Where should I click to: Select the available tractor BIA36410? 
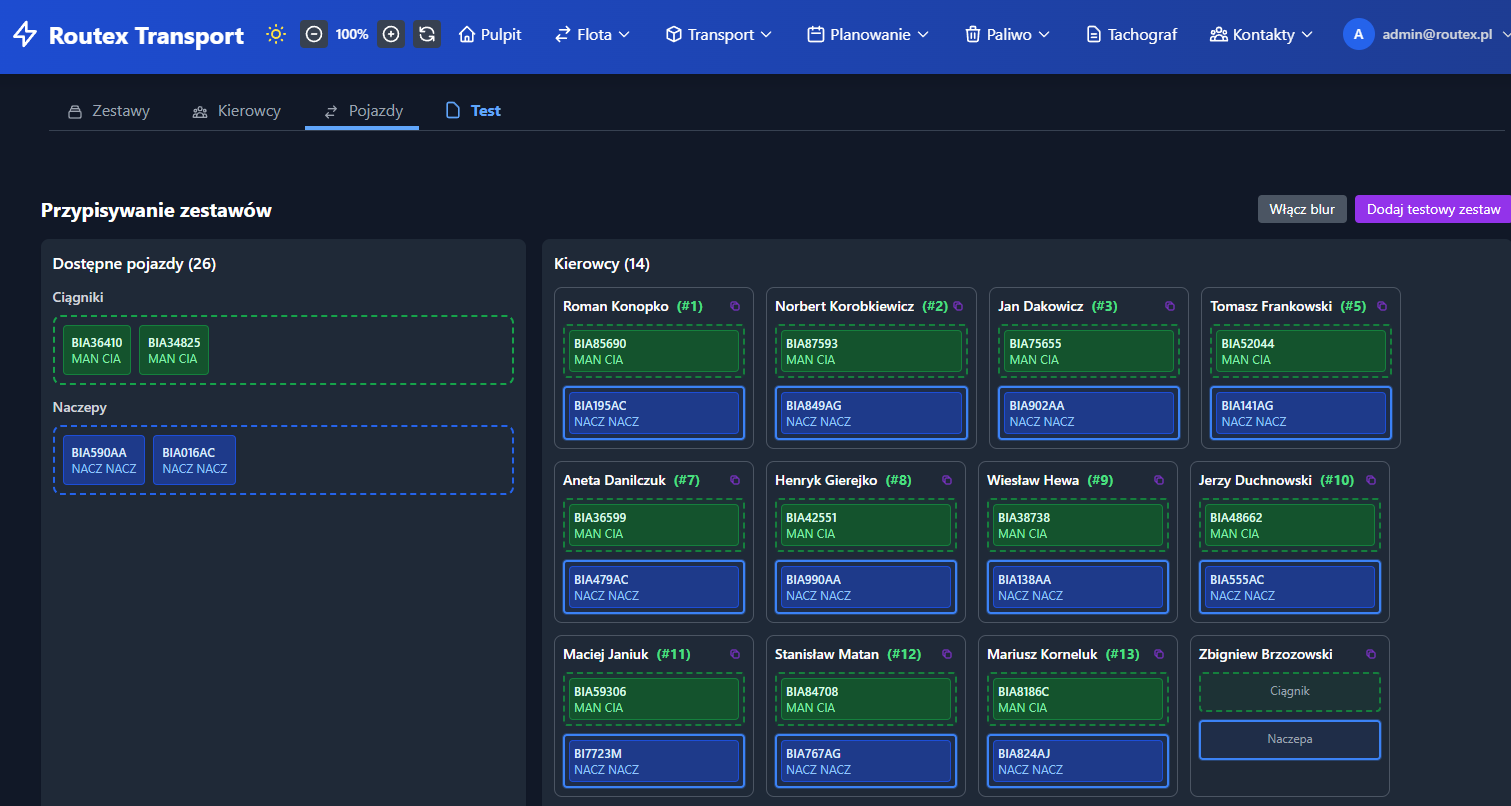coord(97,350)
